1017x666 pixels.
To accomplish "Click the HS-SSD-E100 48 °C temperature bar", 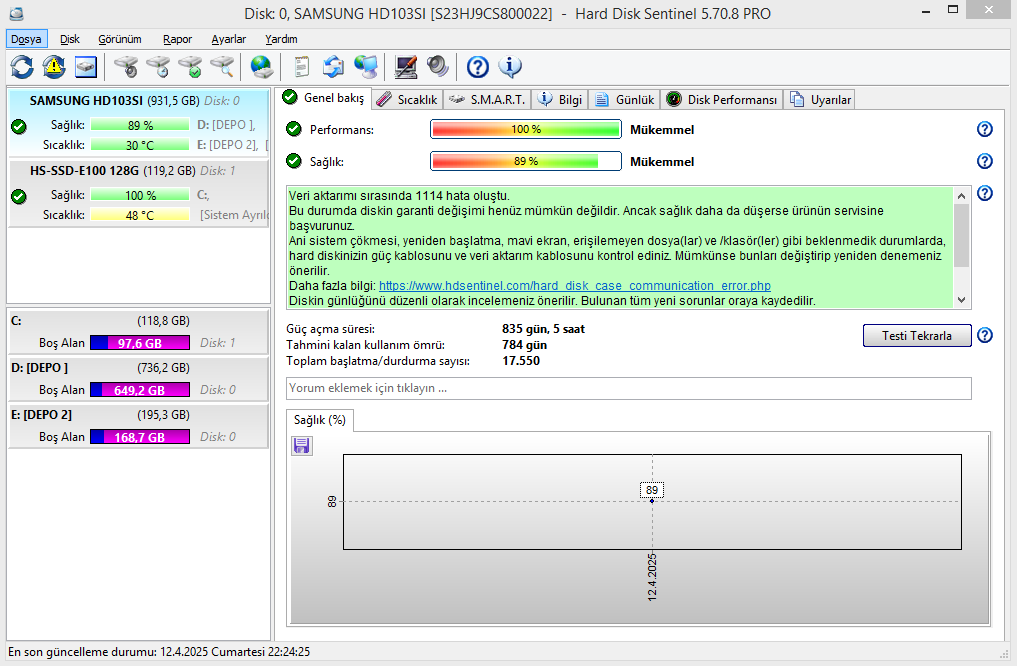I will click(x=140, y=215).
